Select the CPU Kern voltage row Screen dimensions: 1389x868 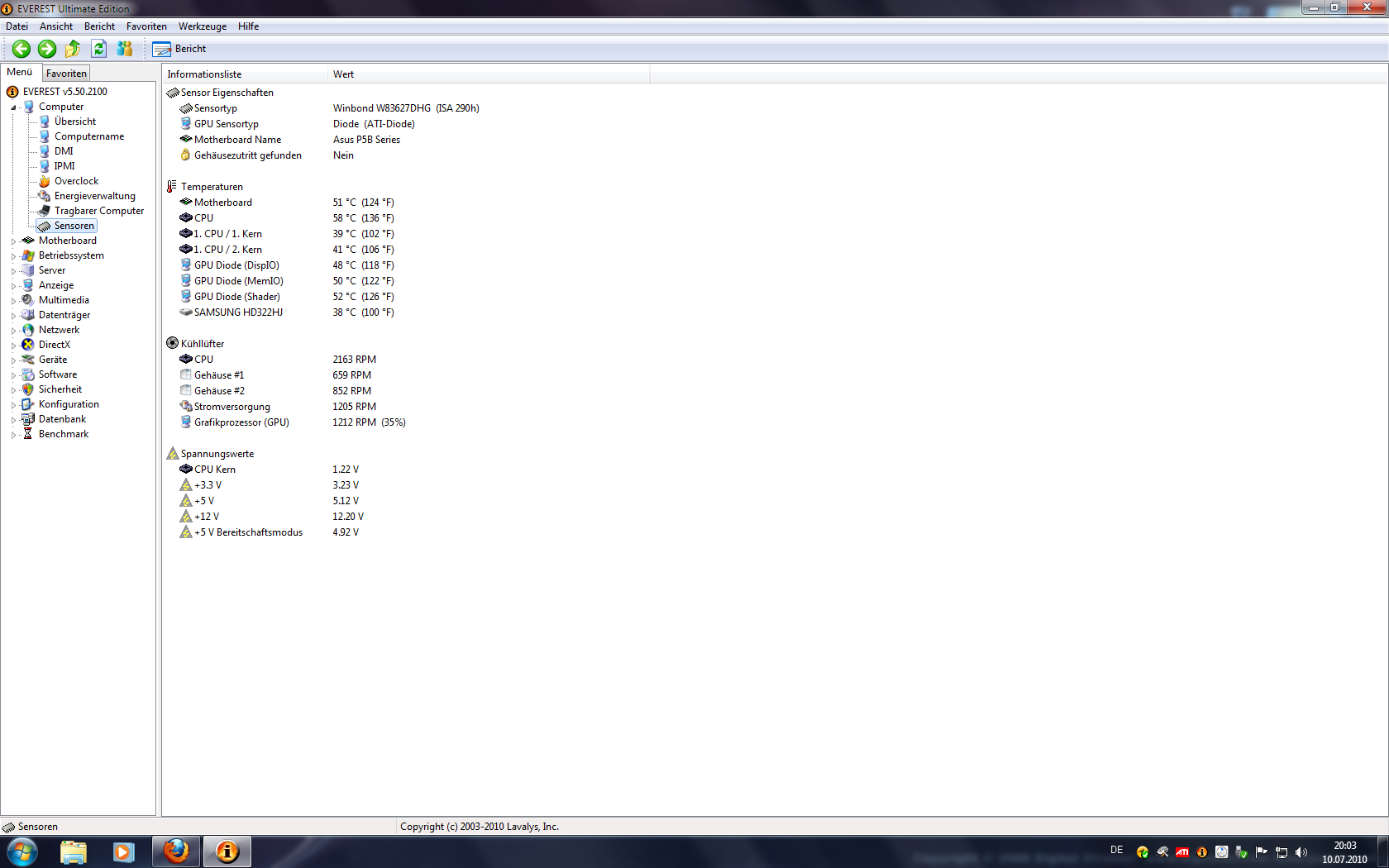(270, 470)
